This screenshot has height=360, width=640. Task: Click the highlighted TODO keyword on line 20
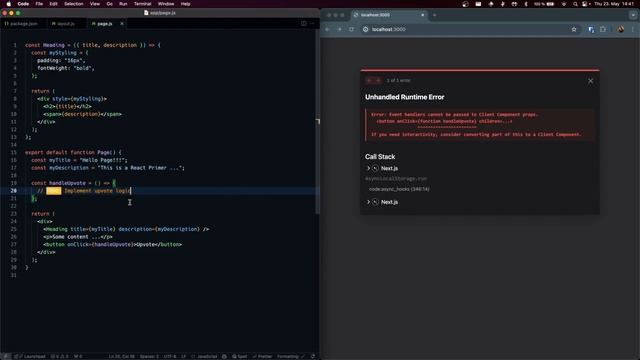pyautogui.click(x=53, y=191)
